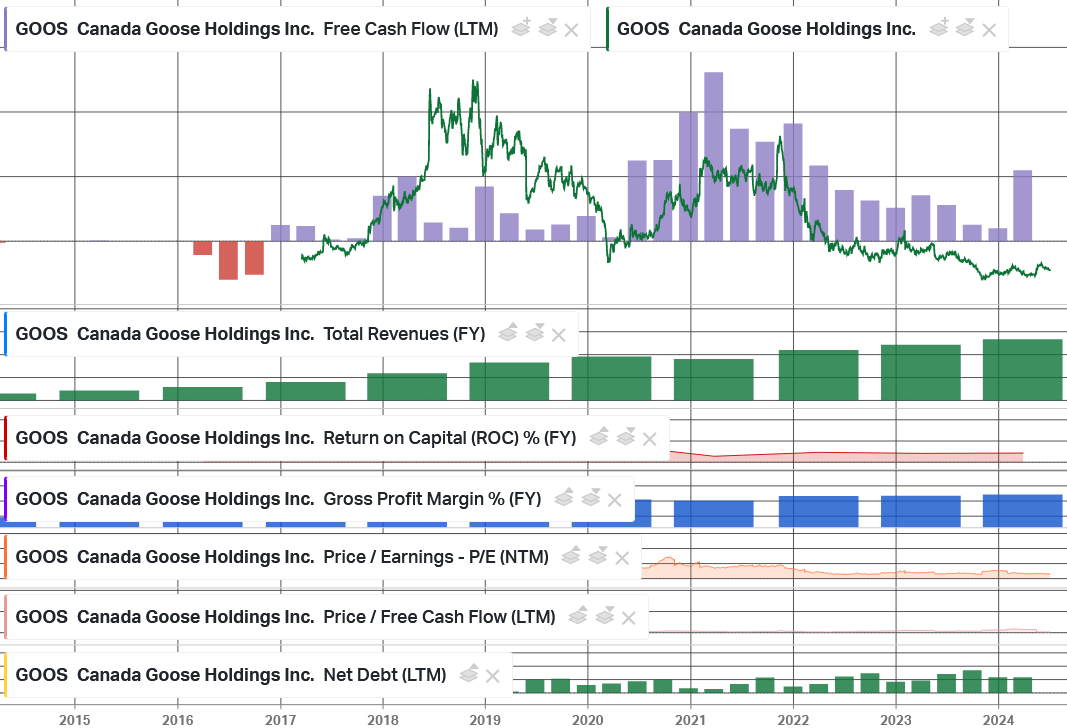Click the rightmost blue Gross Profit Margin bar
The width and height of the screenshot is (1067, 728).
1023,510
